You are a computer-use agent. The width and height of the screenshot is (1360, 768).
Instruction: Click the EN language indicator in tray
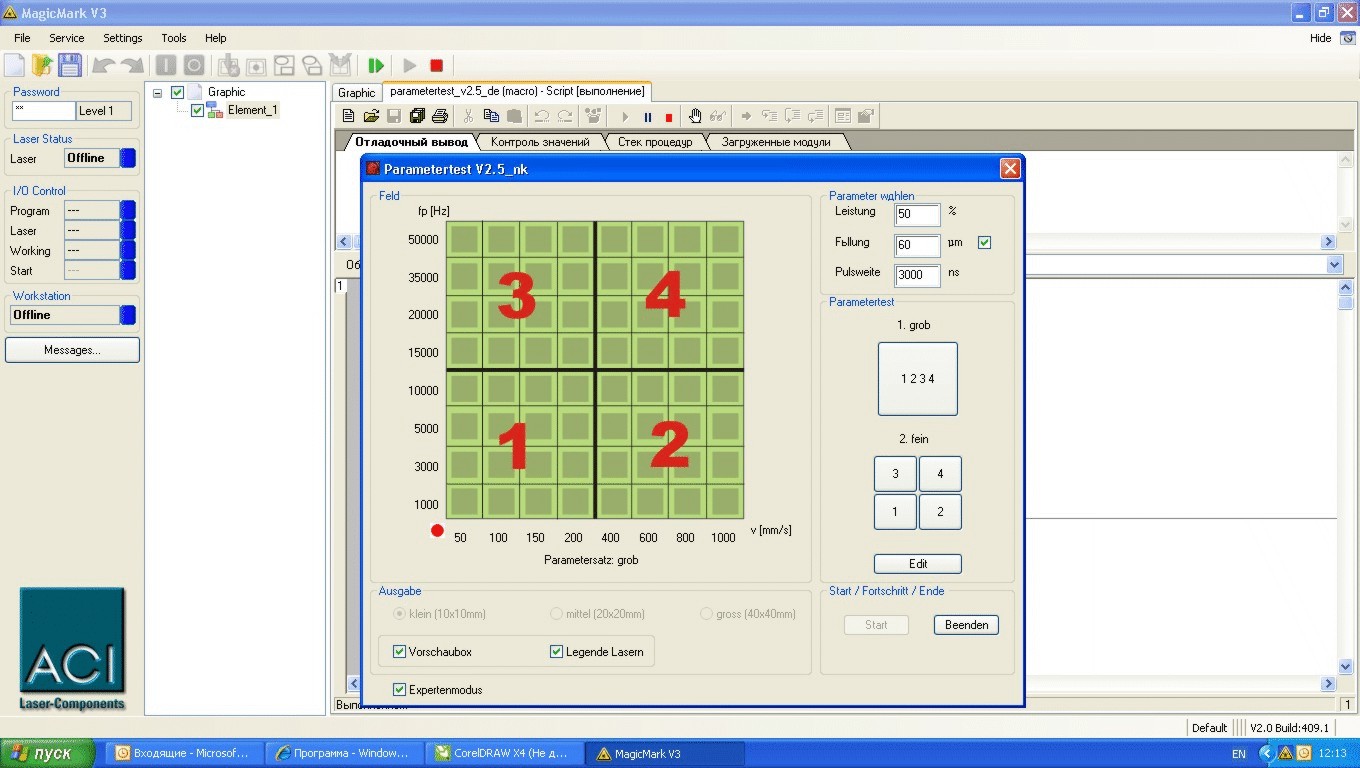pos(1239,753)
